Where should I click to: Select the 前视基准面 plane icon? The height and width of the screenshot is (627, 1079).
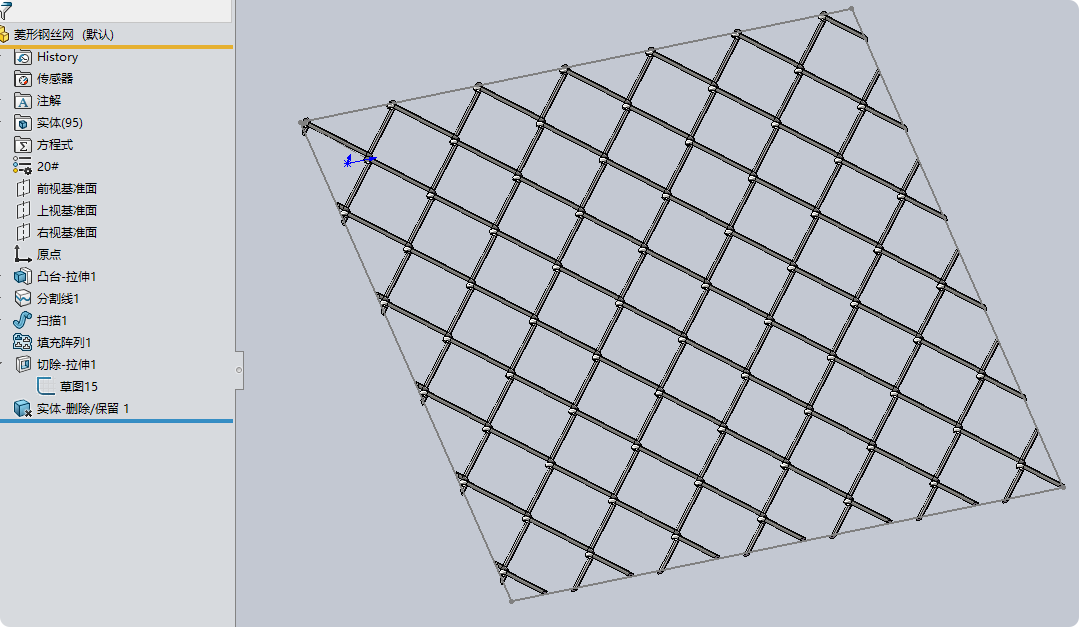click(x=23, y=189)
